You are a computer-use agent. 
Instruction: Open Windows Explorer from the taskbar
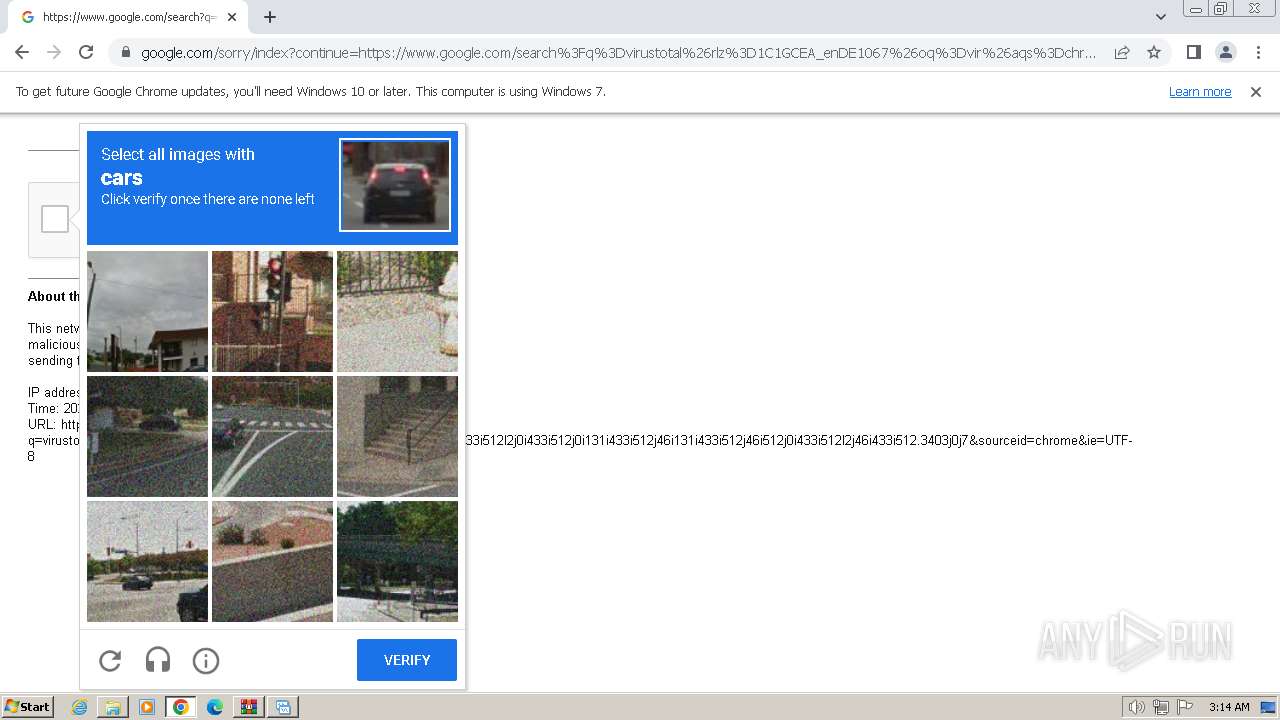113,707
